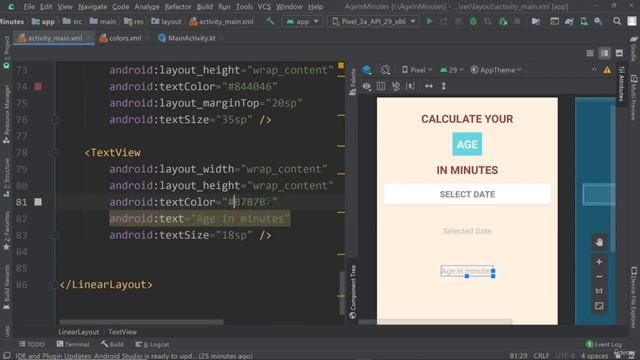
Task: Click the AGE label in preview
Action: (467, 144)
